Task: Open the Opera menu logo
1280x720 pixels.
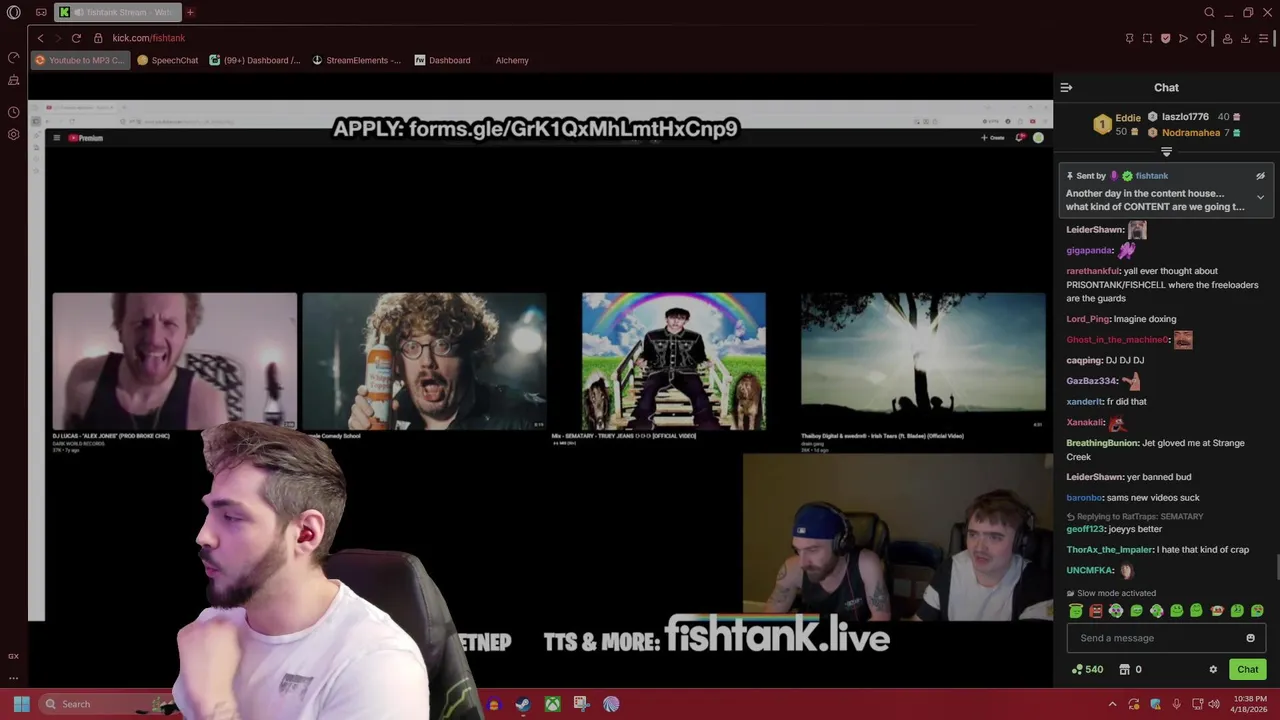Action: click(13, 12)
